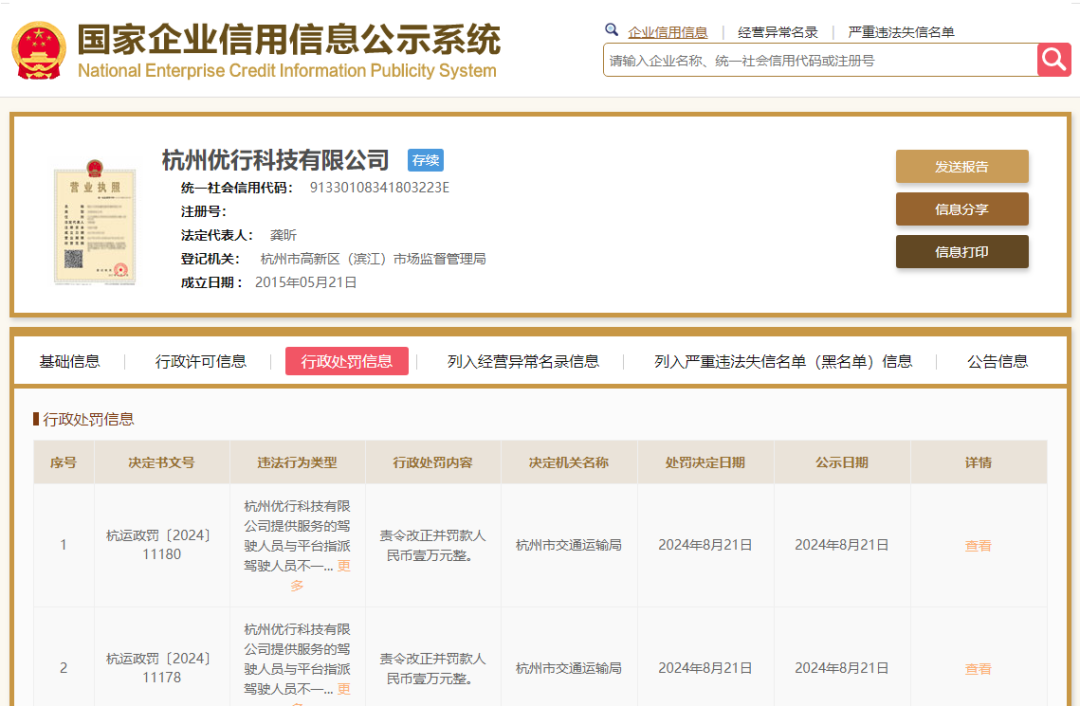Click 查看 for penalty record 11178
Screen dimensions: 1080x706
[x=978, y=669]
